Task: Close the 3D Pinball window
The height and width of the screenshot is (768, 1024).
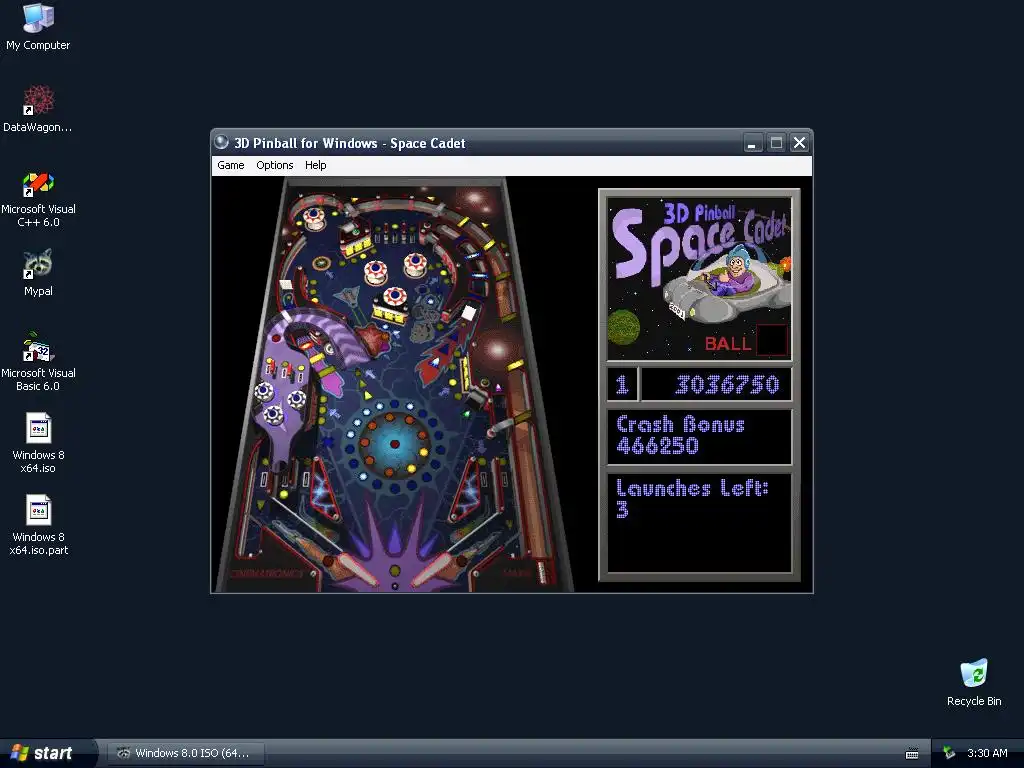Action: tap(799, 142)
